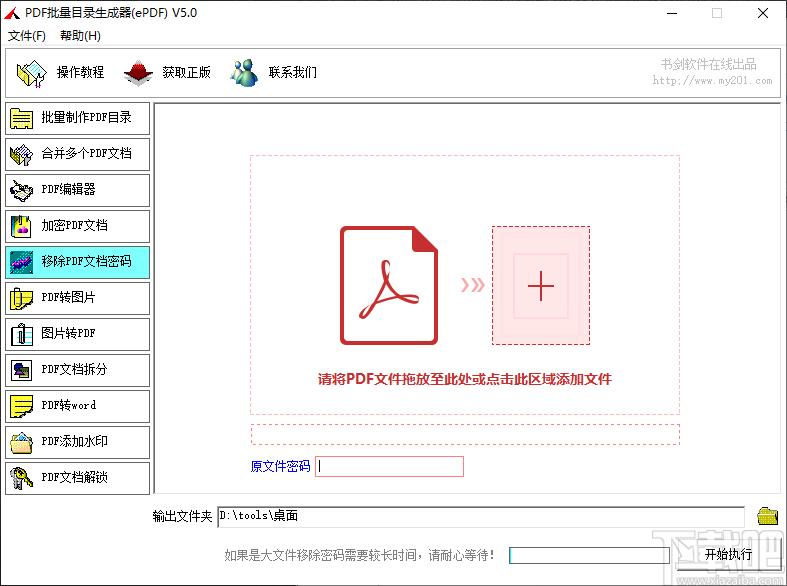Click the empty dashed file list strip
Screen dimensions: 787x586
tap(465, 434)
